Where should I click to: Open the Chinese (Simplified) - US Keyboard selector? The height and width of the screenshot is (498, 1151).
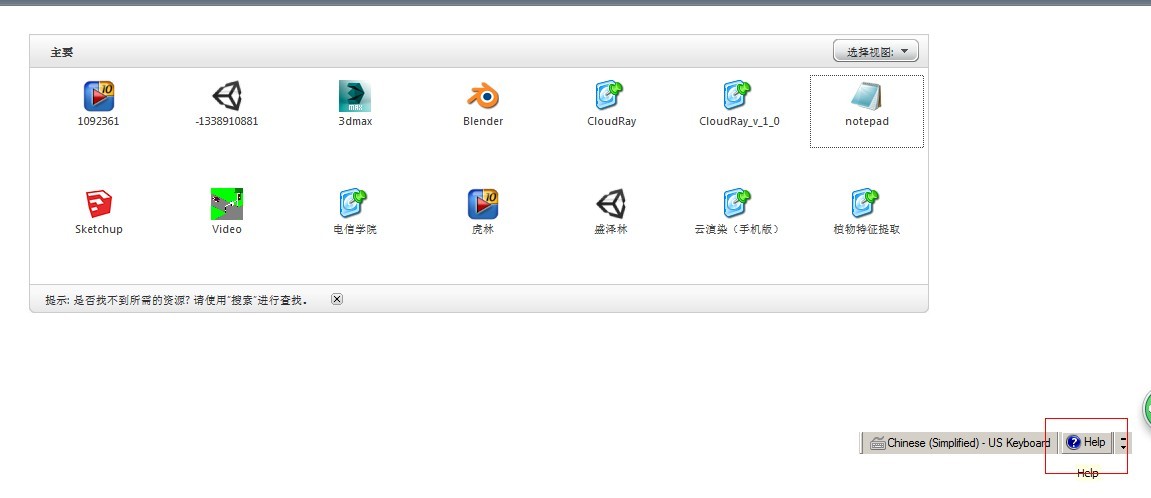click(x=960, y=443)
